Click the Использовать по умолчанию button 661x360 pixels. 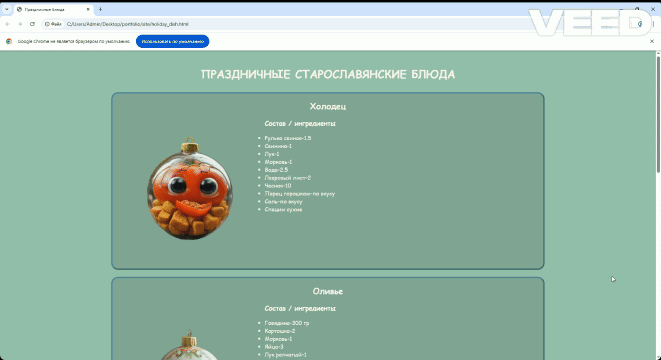coord(172,41)
